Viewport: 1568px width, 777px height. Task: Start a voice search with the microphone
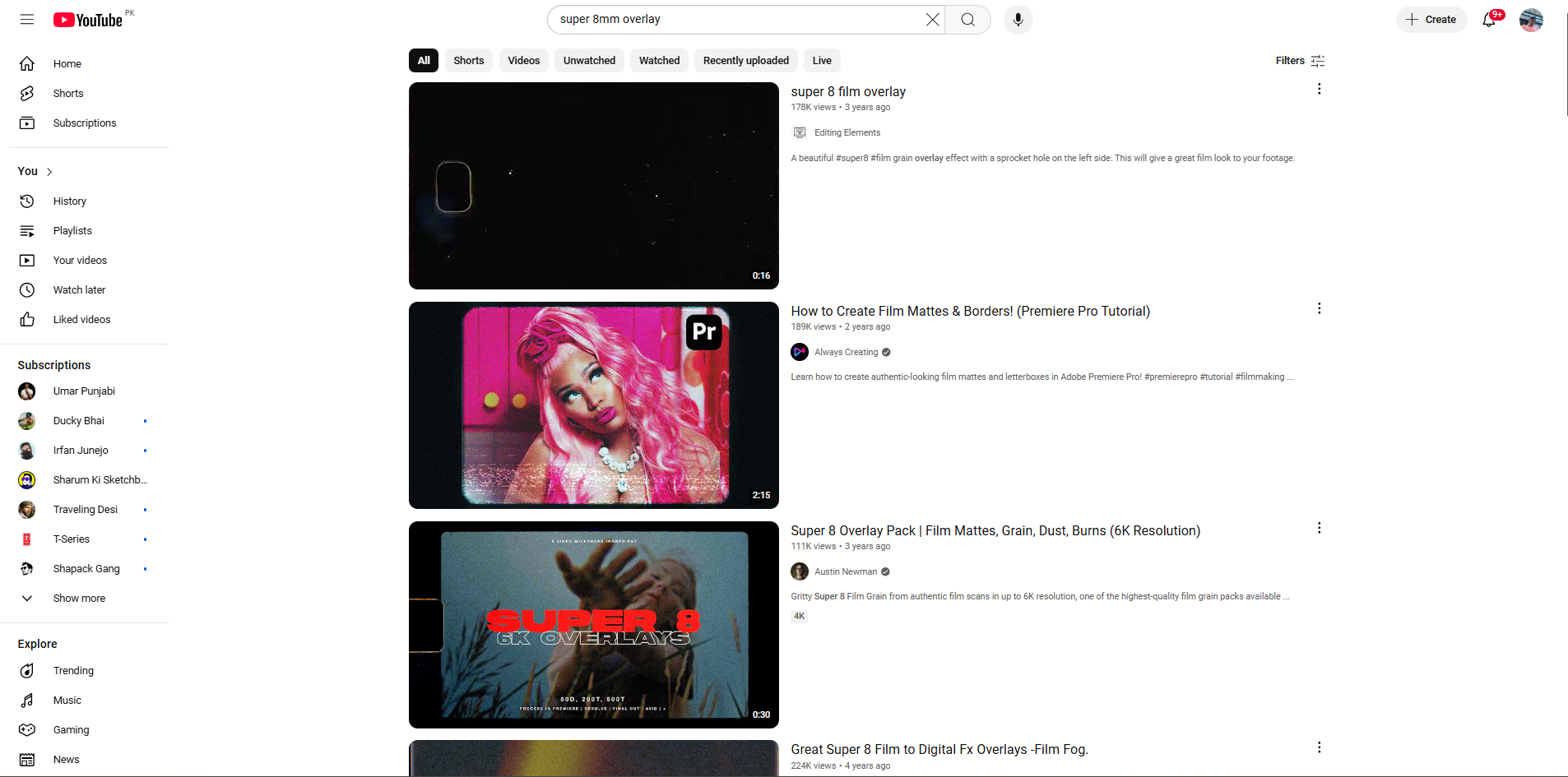click(1018, 19)
